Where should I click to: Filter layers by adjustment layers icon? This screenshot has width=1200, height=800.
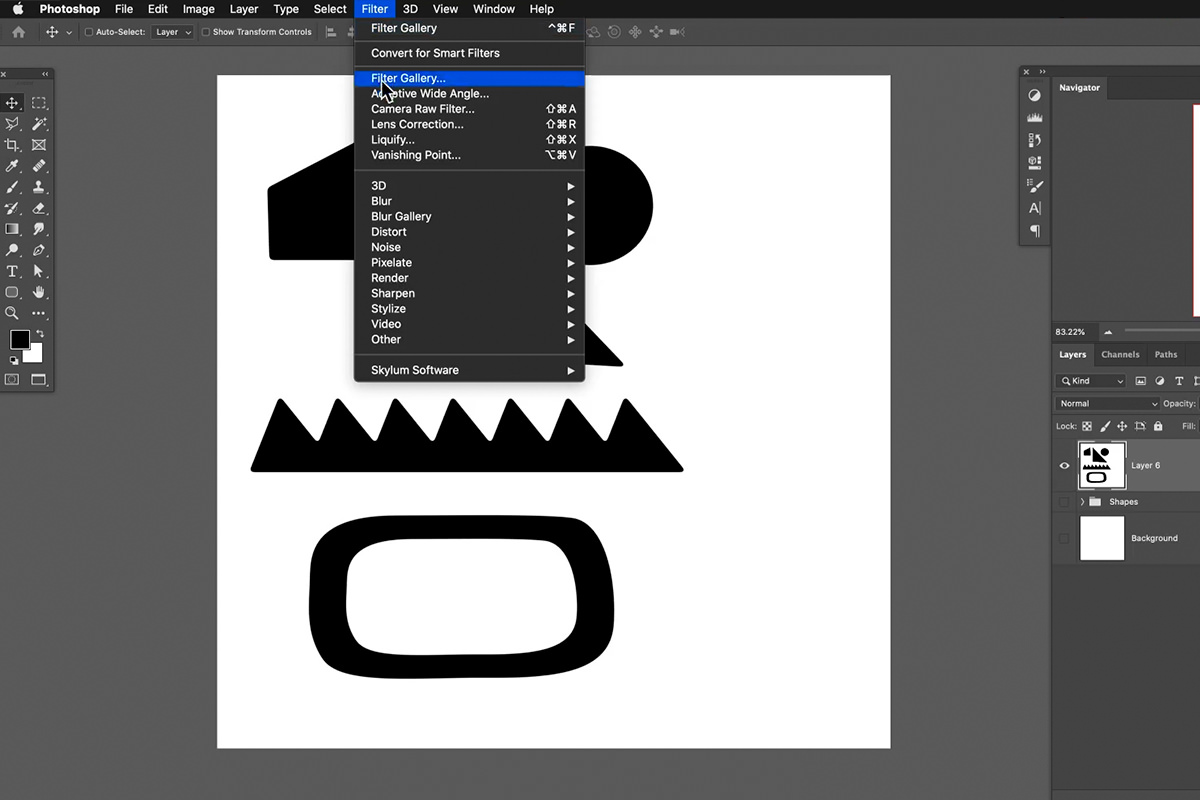1160,381
